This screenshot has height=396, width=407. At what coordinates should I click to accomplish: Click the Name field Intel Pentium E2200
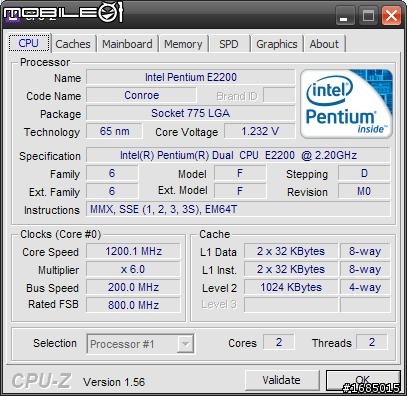[x=191, y=77]
